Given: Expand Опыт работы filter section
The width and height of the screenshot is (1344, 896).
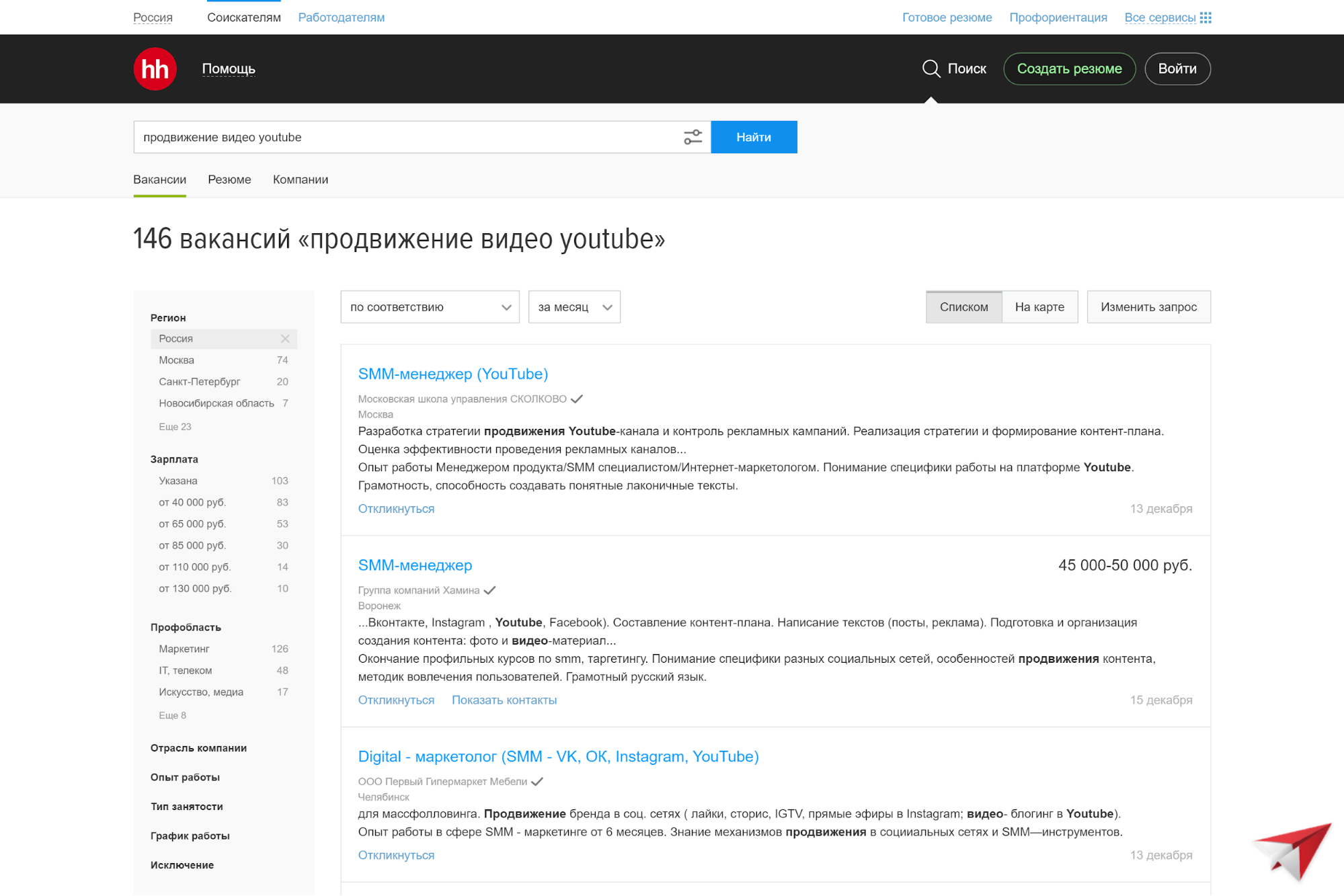Looking at the screenshot, I should click(x=185, y=777).
